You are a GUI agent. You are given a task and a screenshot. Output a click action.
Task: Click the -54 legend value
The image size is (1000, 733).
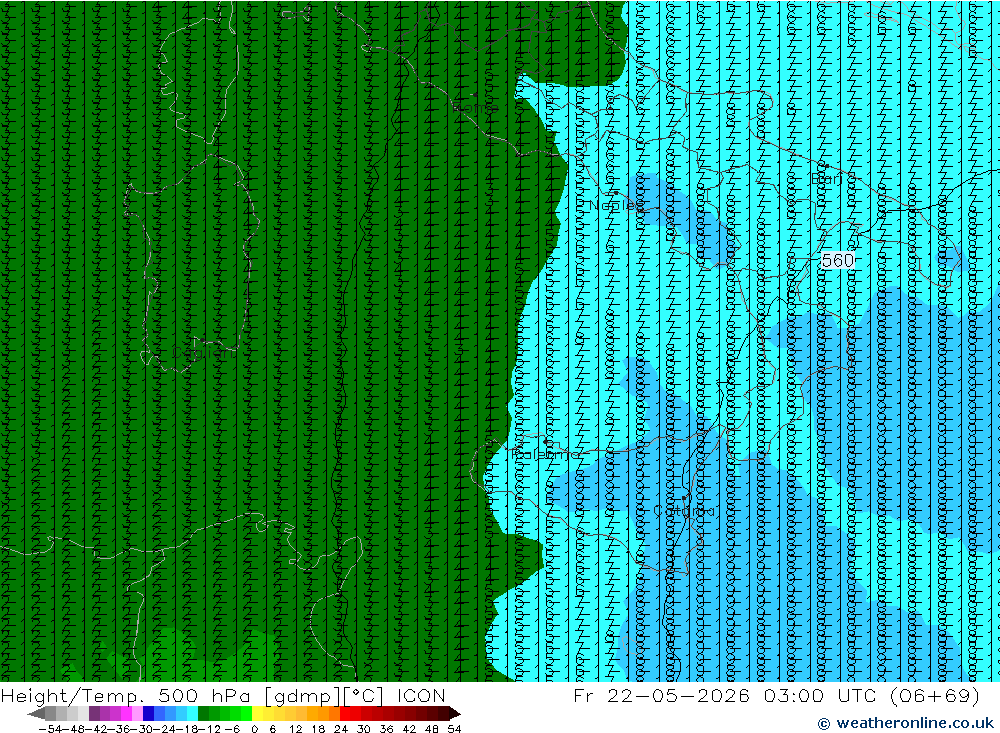(x=50, y=729)
